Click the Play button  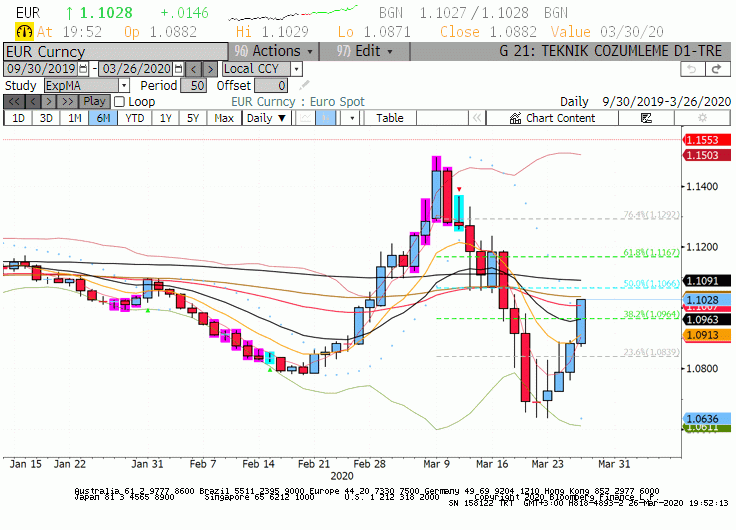point(95,101)
